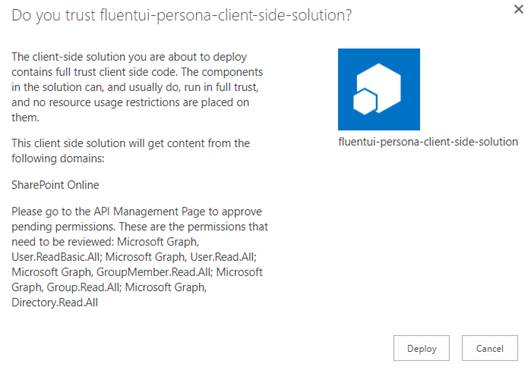Click "resource usage restrictions" phrase
Image resolution: width=531 pixels, height=370 pixels.
point(114,102)
